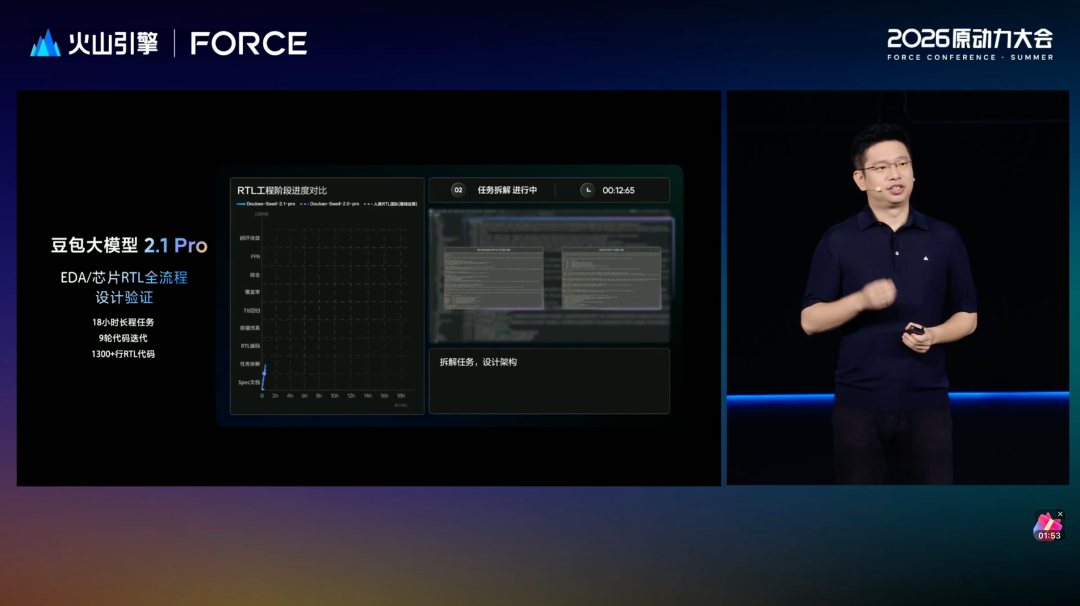Click the 设计验证 text
This screenshot has height=606, width=1080.
(124, 297)
